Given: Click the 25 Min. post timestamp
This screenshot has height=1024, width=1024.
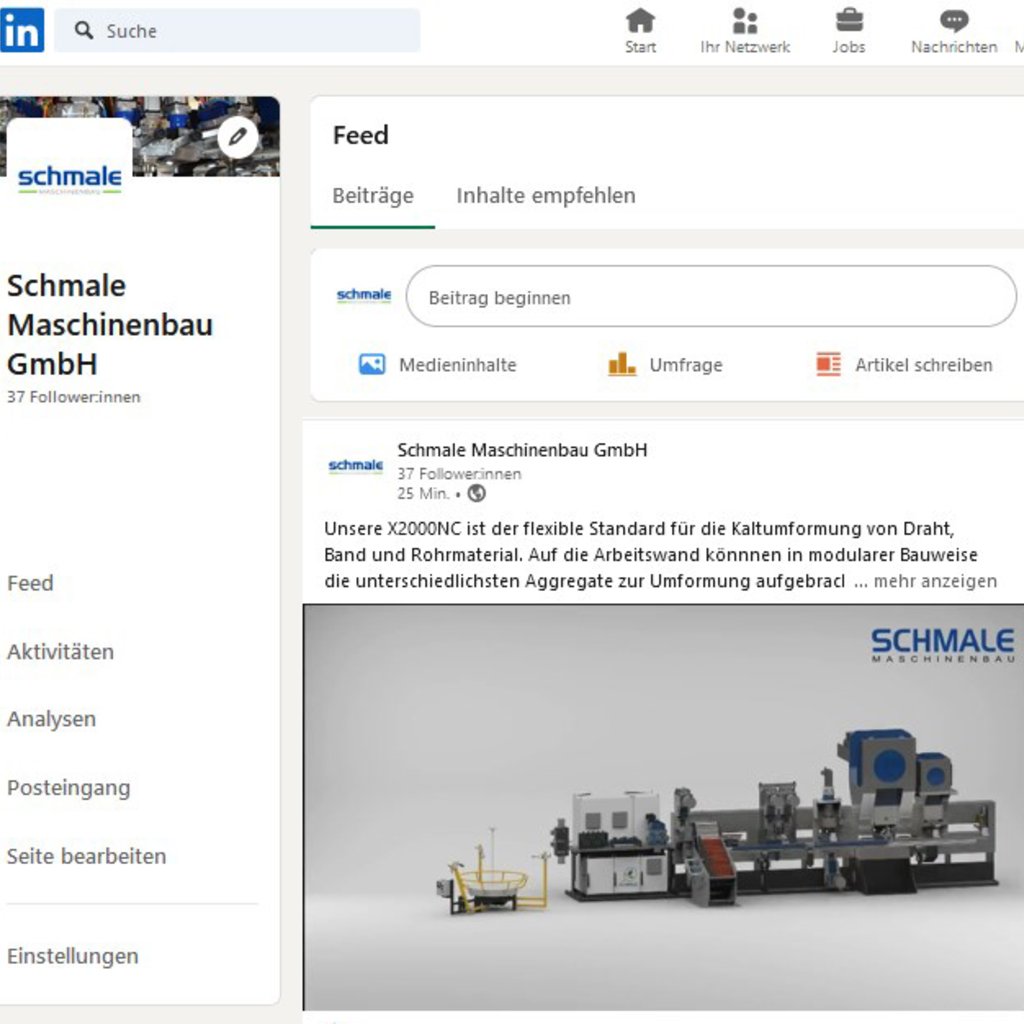Looking at the screenshot, I should pyautogui.click(x=423, y=494).
